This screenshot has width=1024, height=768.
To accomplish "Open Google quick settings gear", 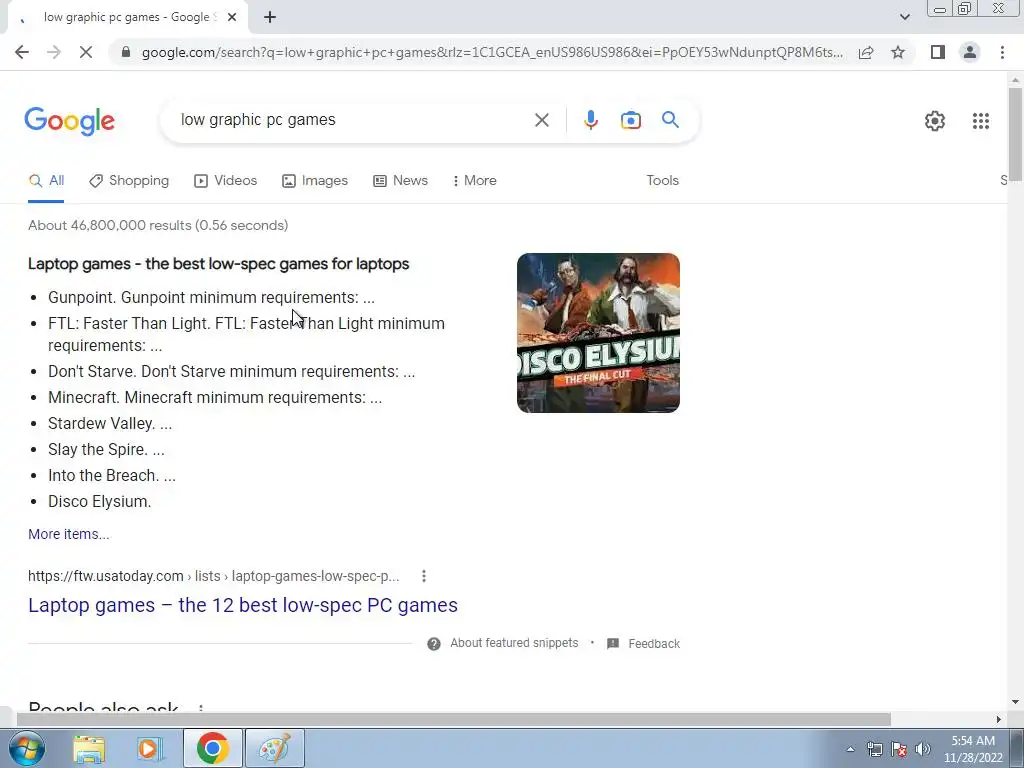I will point(935,121).
